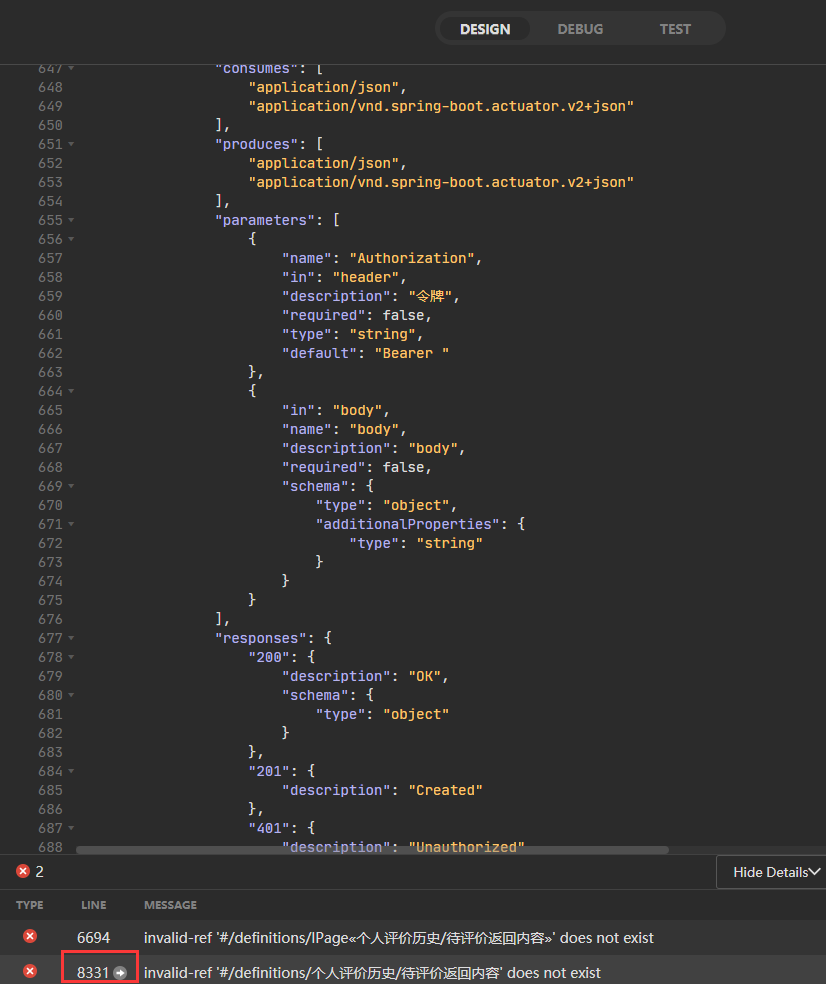
Task: Click line number 660 in the gutter
Action: tap(50, 315)
